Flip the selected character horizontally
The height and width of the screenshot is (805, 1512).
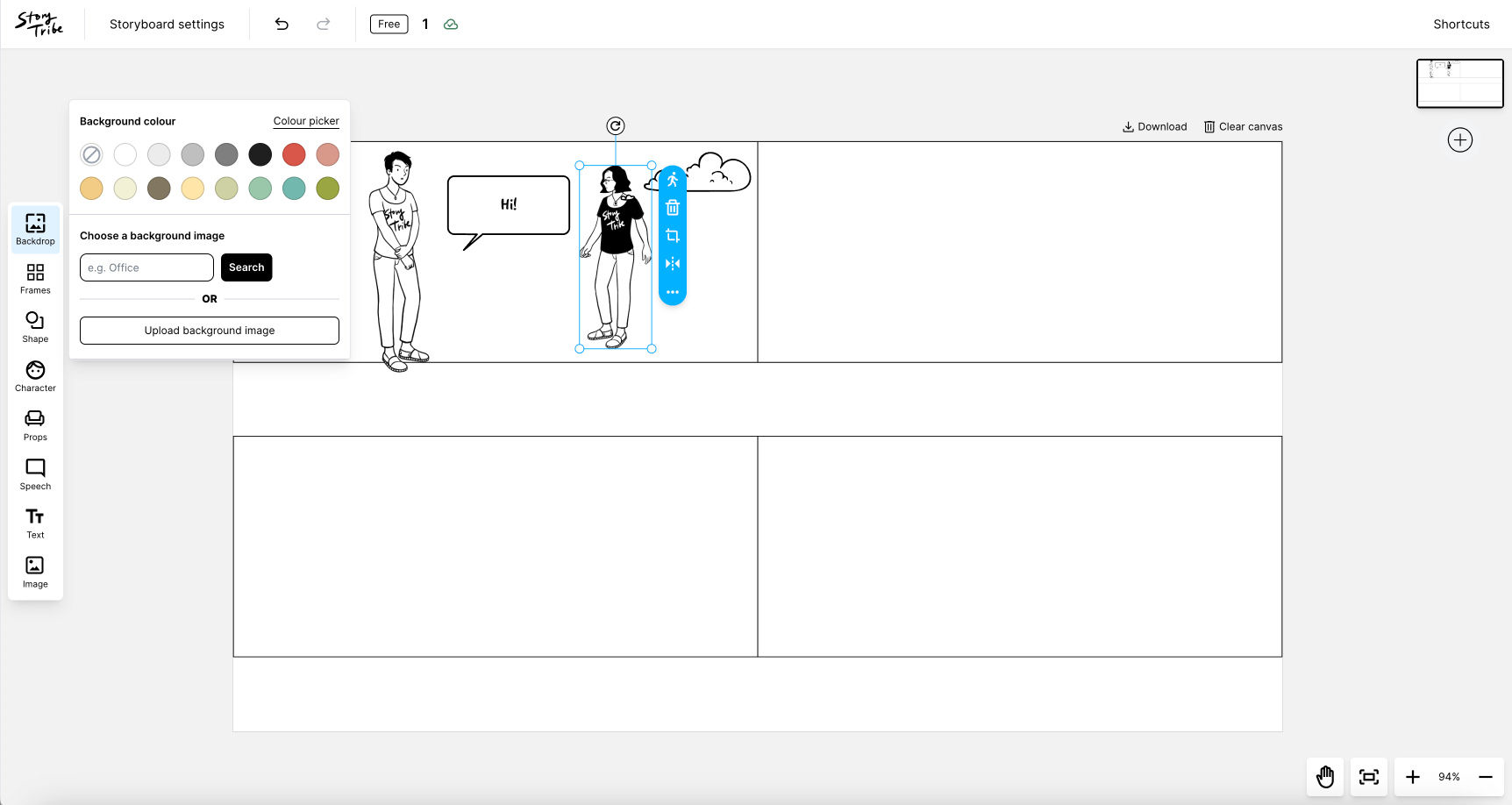click(673, 263)
